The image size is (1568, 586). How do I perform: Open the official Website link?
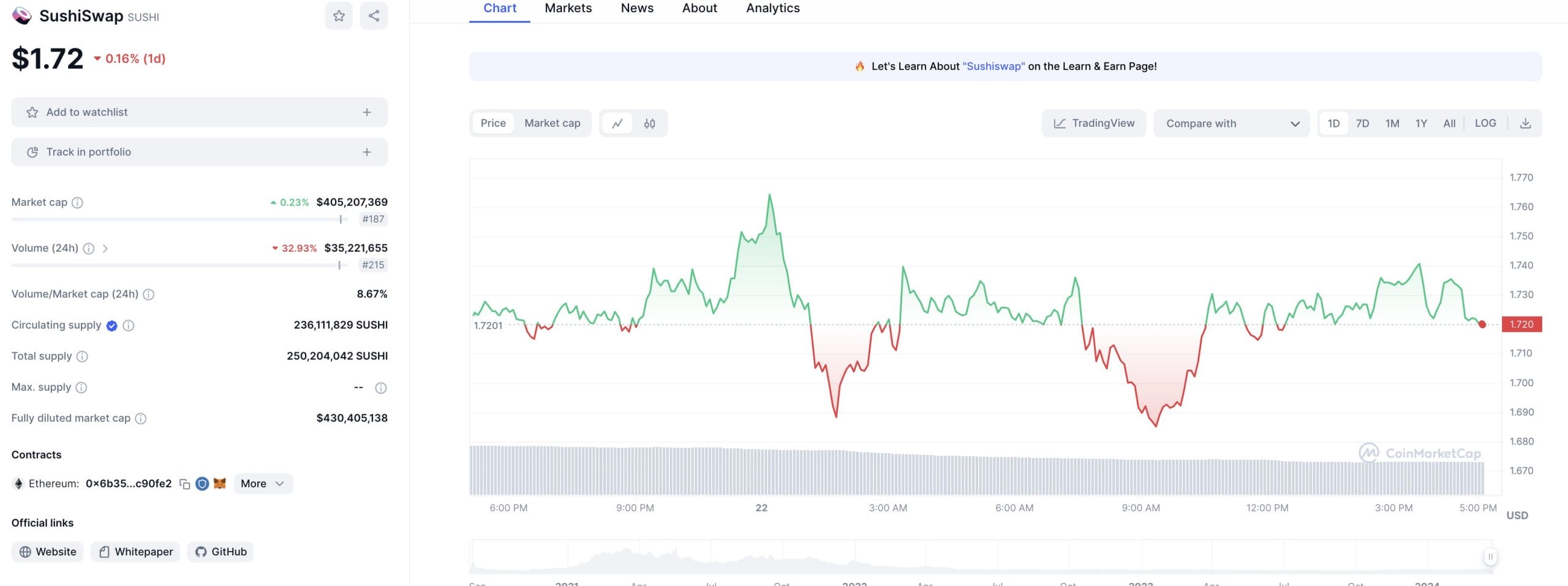(x=48, y=552)
